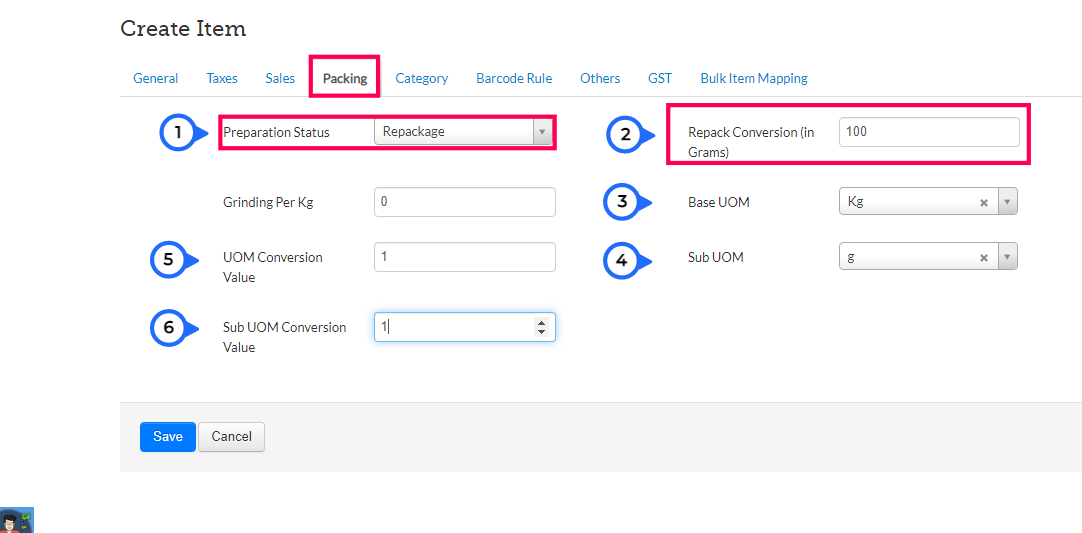Expand the Base UOM dropdown arrow
This screenshot has width=1082, height=533.
click(1007, 202)
